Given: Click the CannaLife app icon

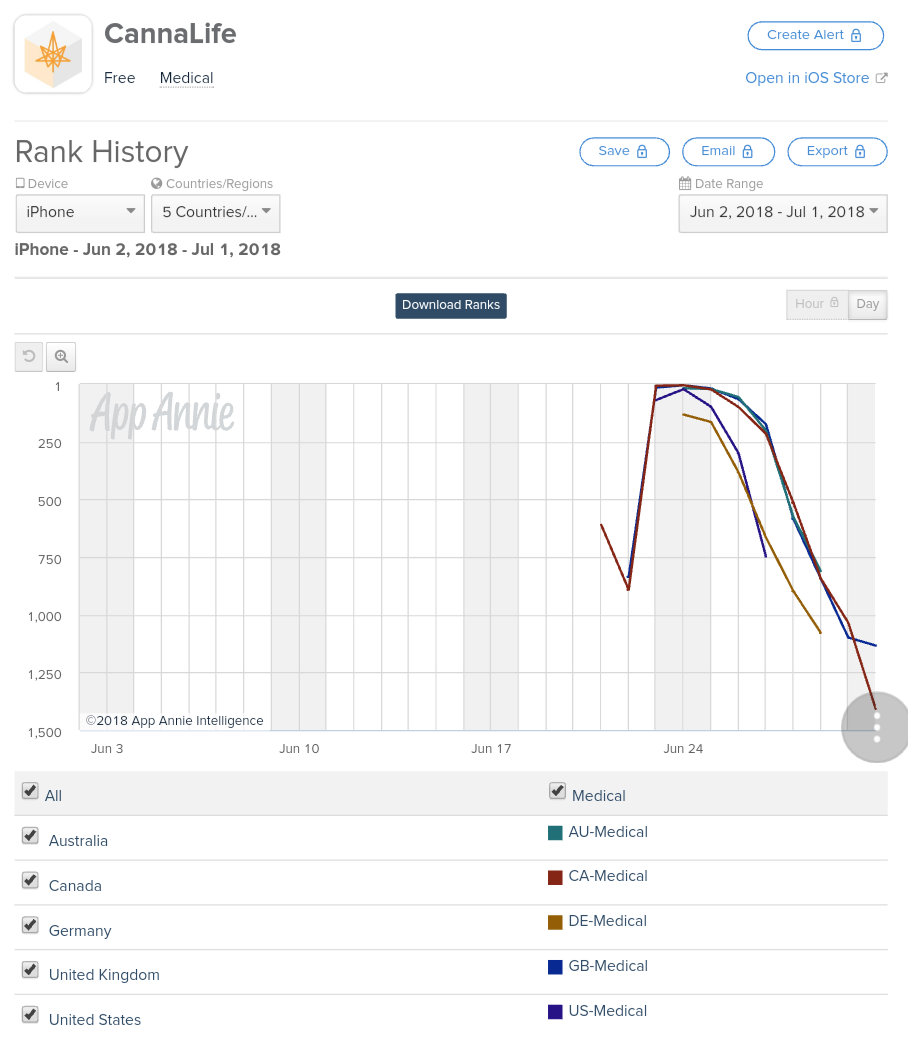Looking at the screenshot, I should [x=54, y=55].
